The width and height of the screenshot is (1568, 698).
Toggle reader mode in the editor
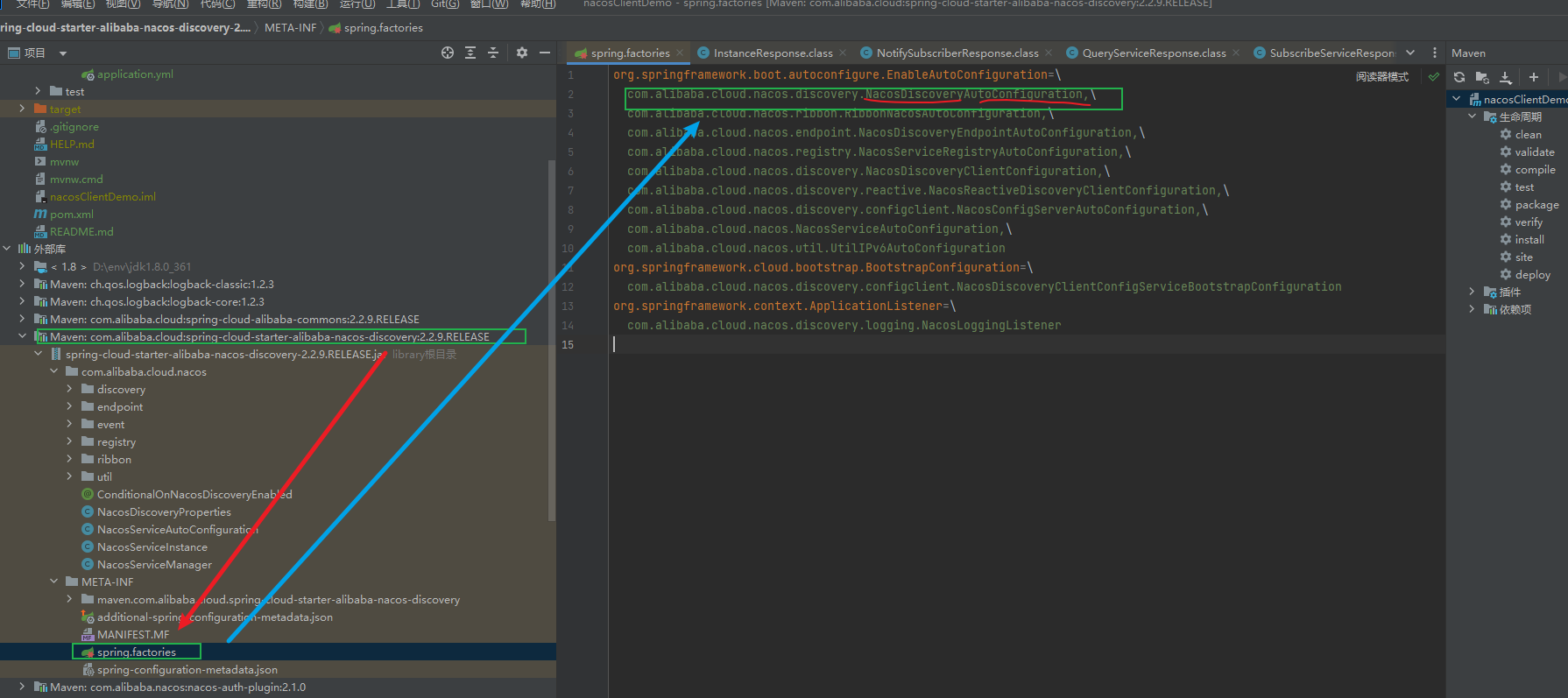point(1381,77)
